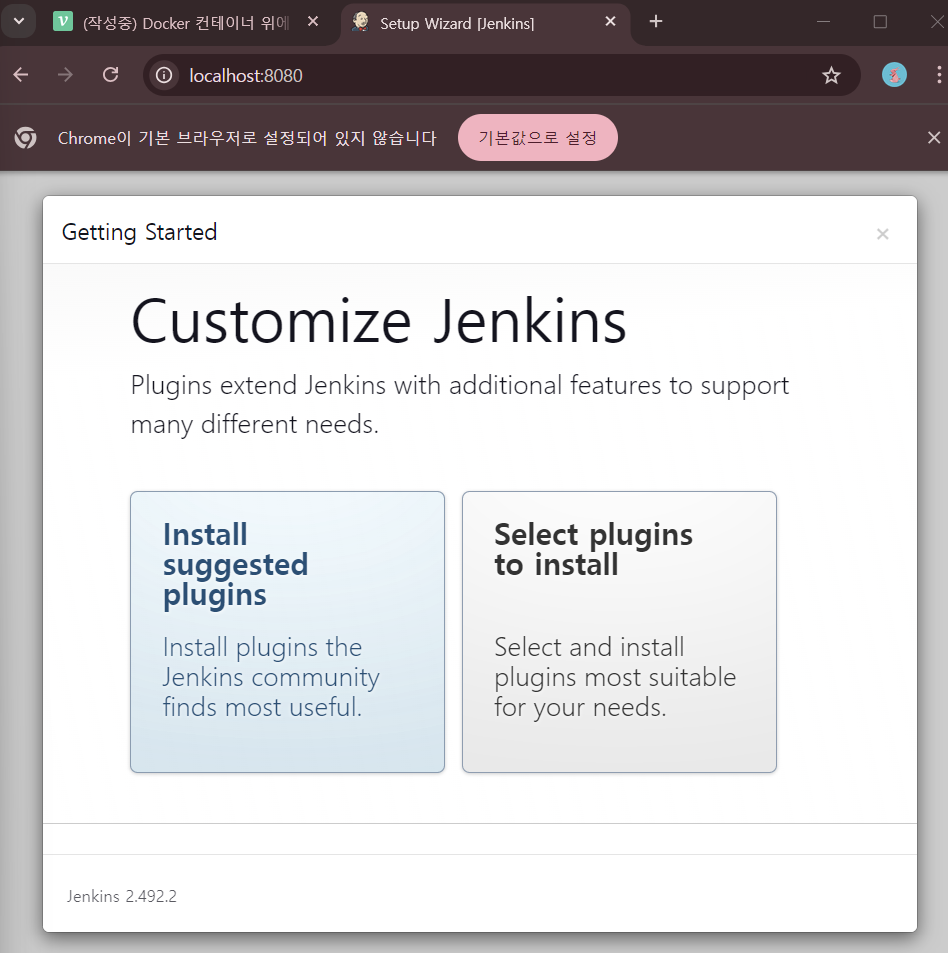Click the Chrome logo in the info bar
The image size is (948, 953).
[x=26, y=138]
